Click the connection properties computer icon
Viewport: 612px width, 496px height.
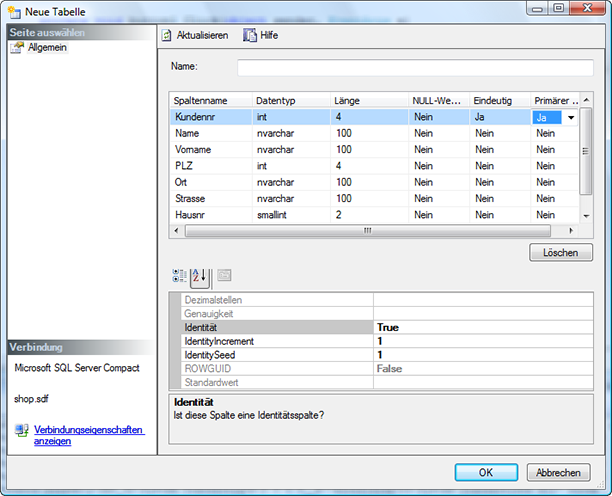click(22, 430)
